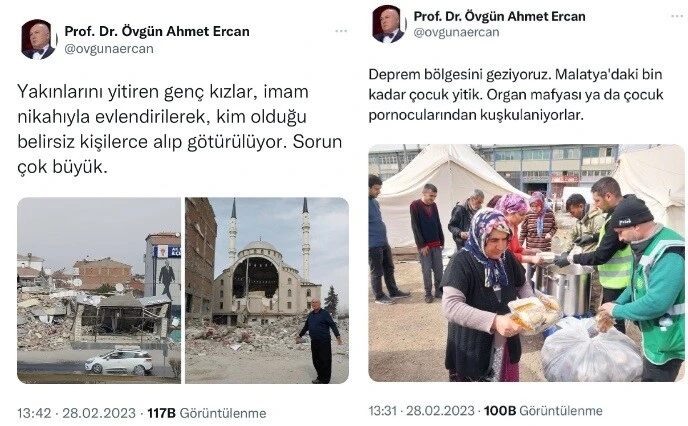Open left tweet author name Prof. Dr. Övgün Ahmet Ercan
The image size is (688, 426).
pyautogui.click(x=157, y=32)
